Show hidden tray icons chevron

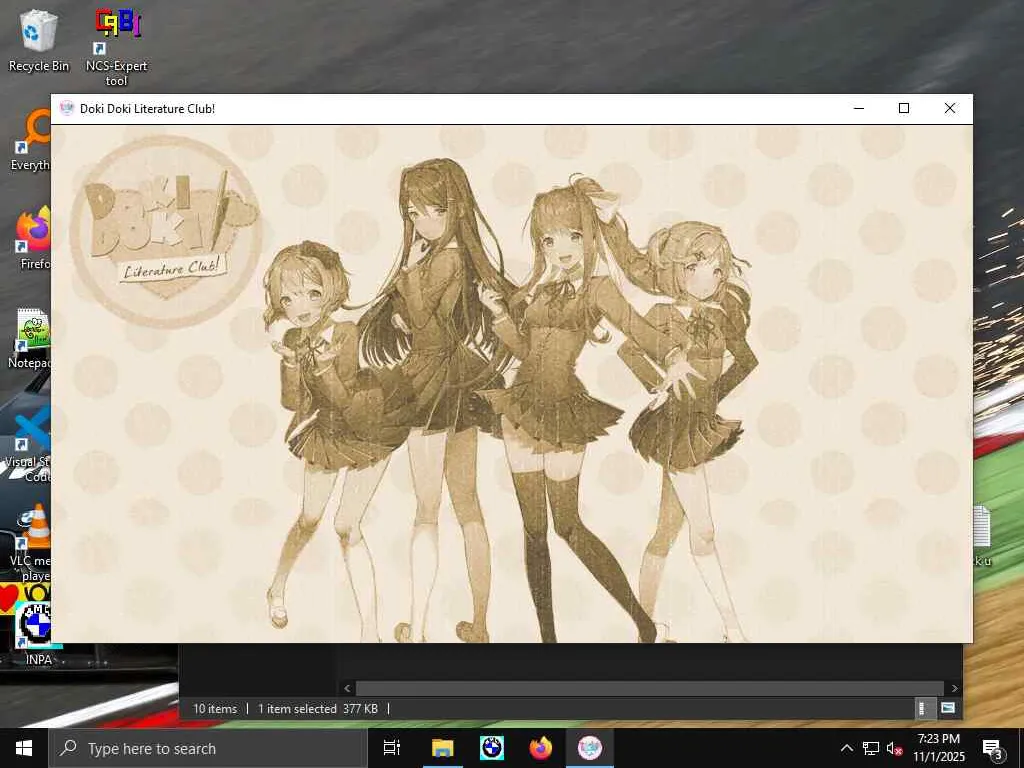pyautogui.click(x=846, y=748)
